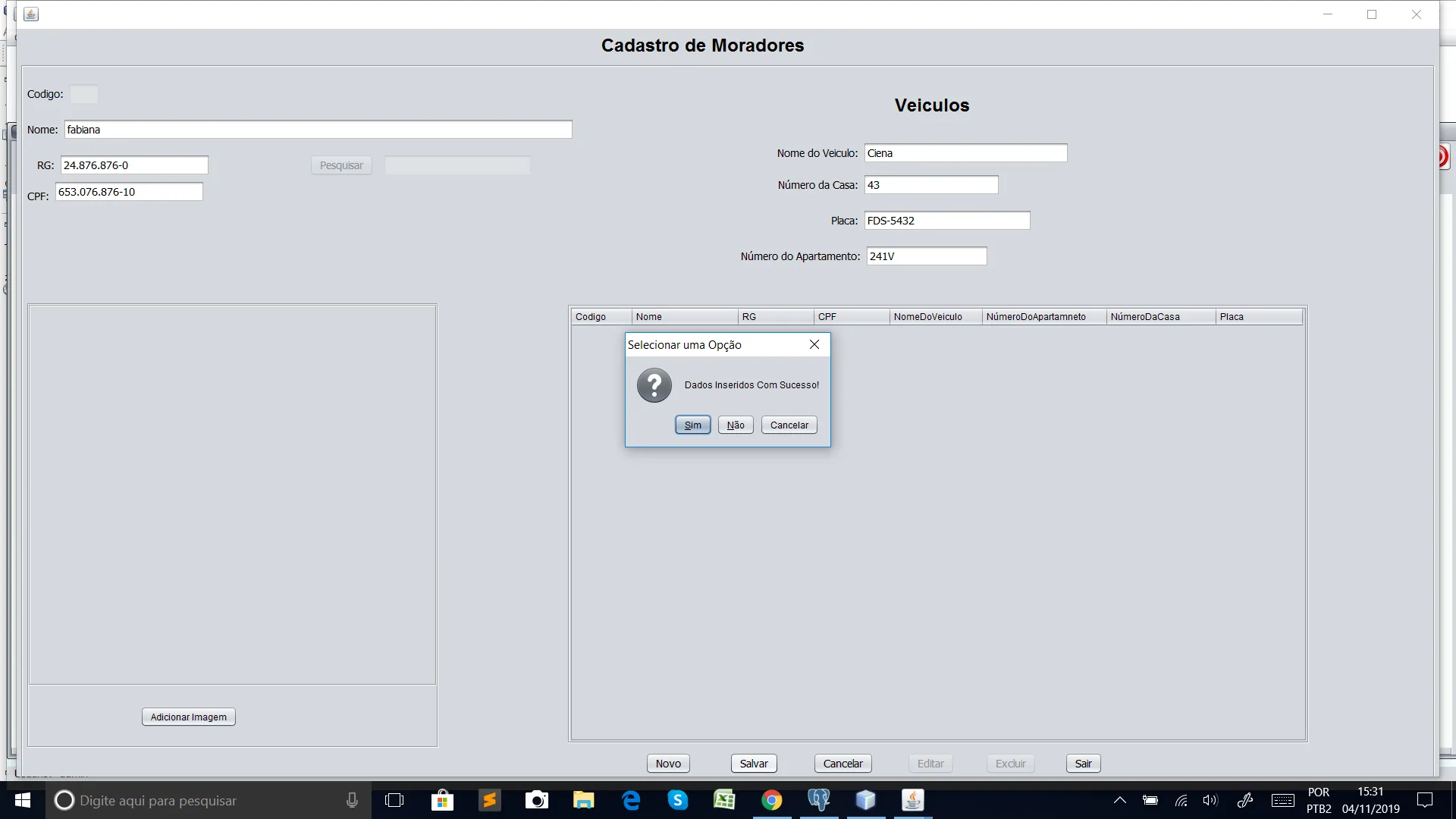Click the Placa input field
This screenshot has width=1456, height=819.
coord(946,221)
